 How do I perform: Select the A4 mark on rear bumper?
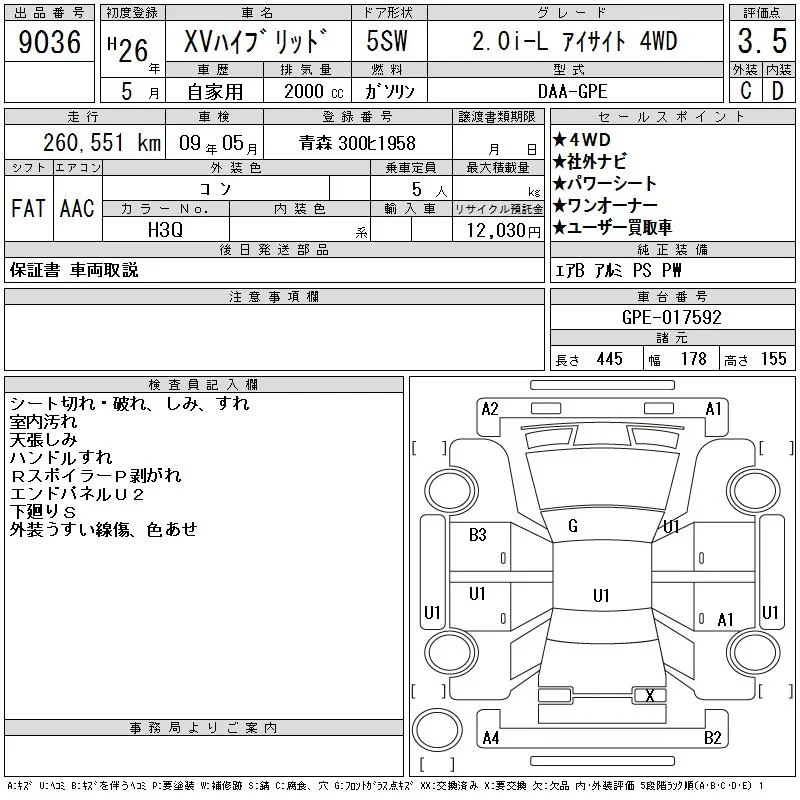click(491, 738)
